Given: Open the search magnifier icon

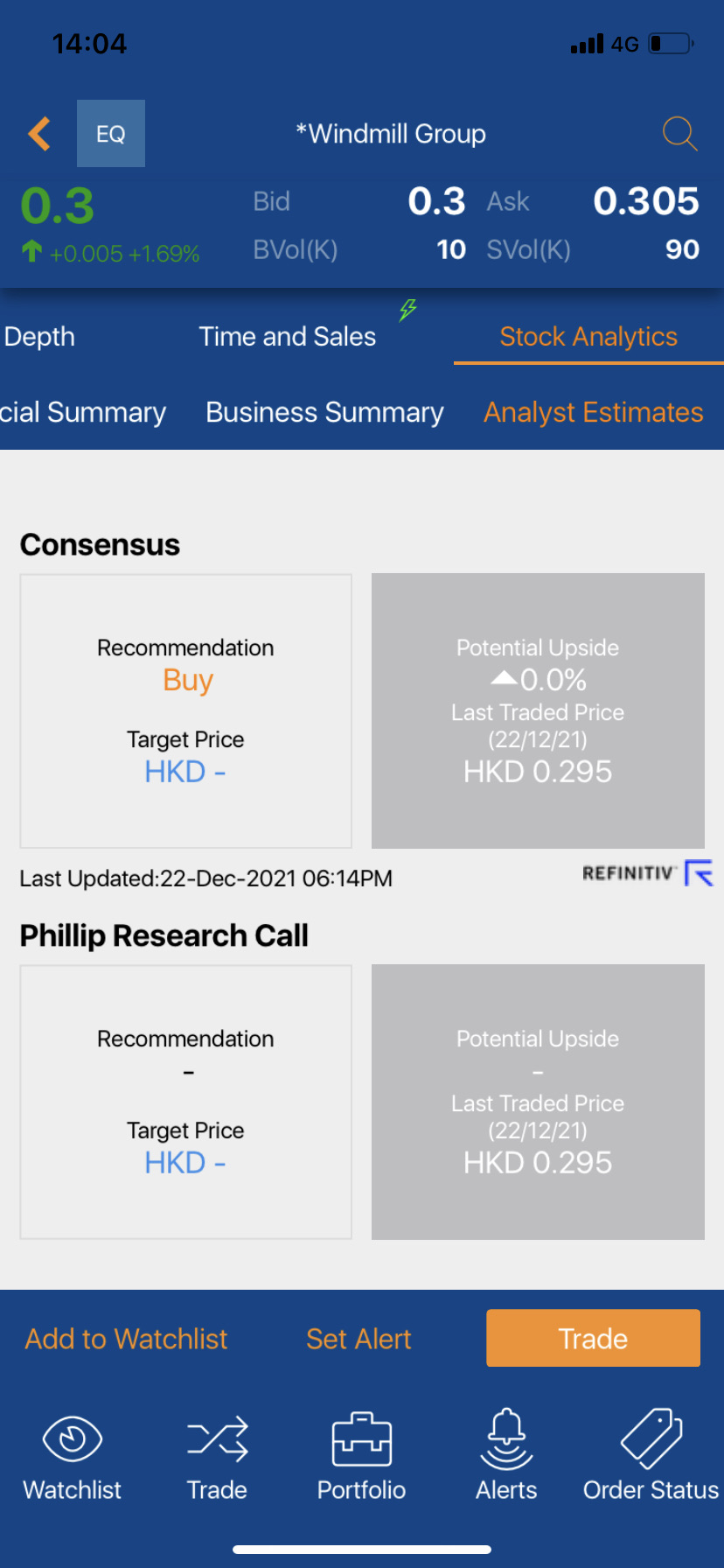Looking at the screenshot, I should click(679, 134).
